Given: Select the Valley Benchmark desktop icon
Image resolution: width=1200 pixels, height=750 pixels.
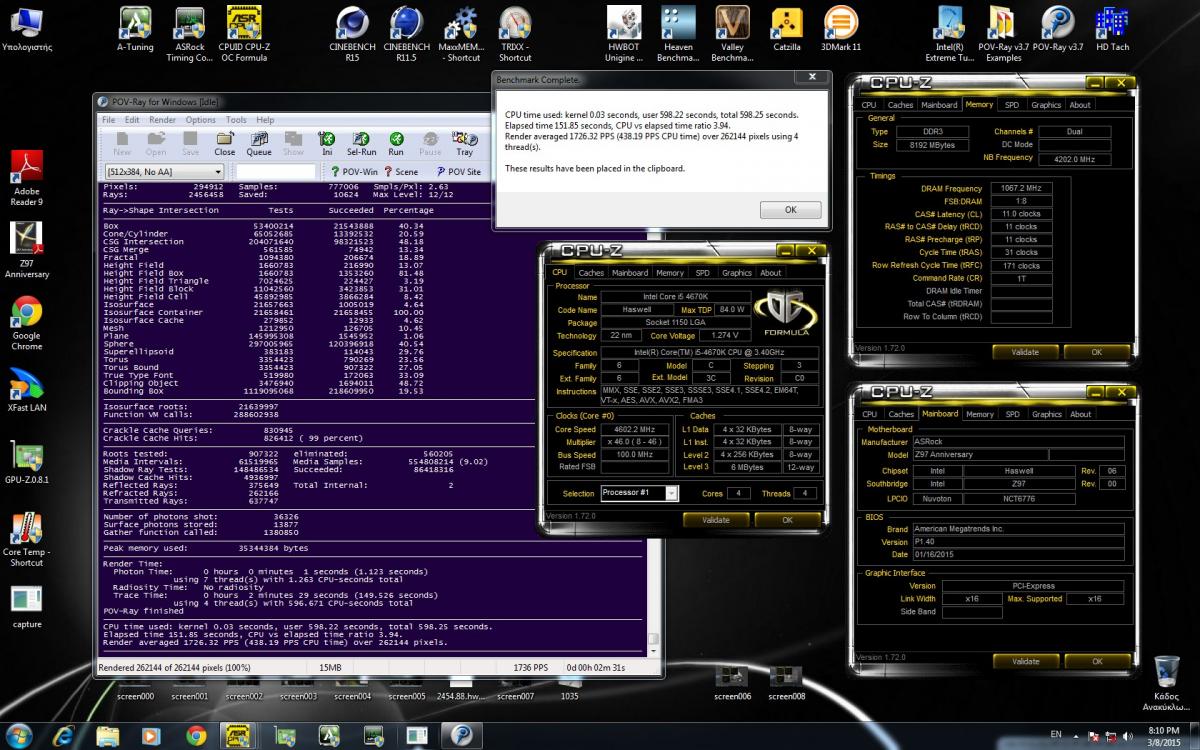Looking at the screenshot, I should coord(732,35).
